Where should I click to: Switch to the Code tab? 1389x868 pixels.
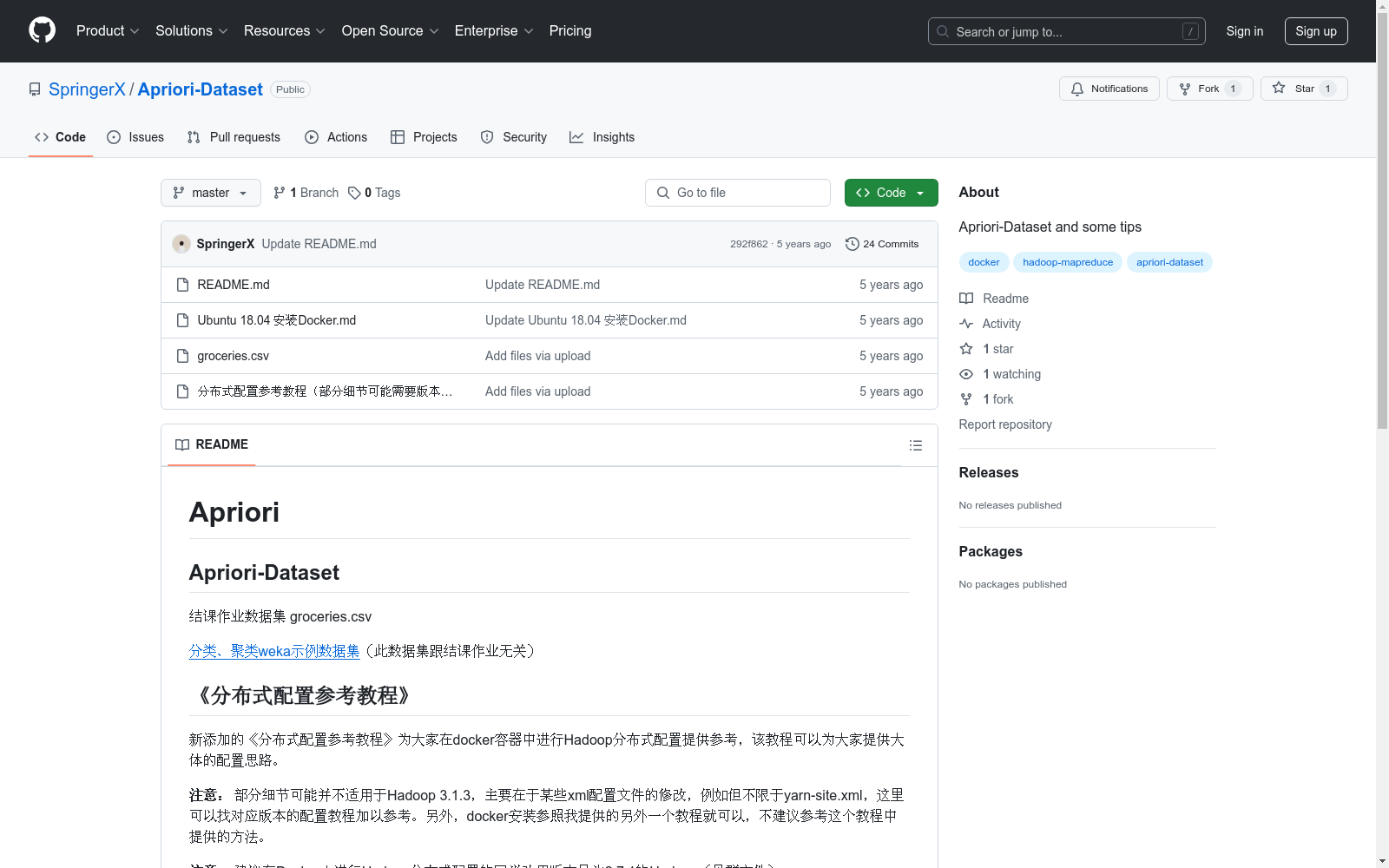(61, 137)
